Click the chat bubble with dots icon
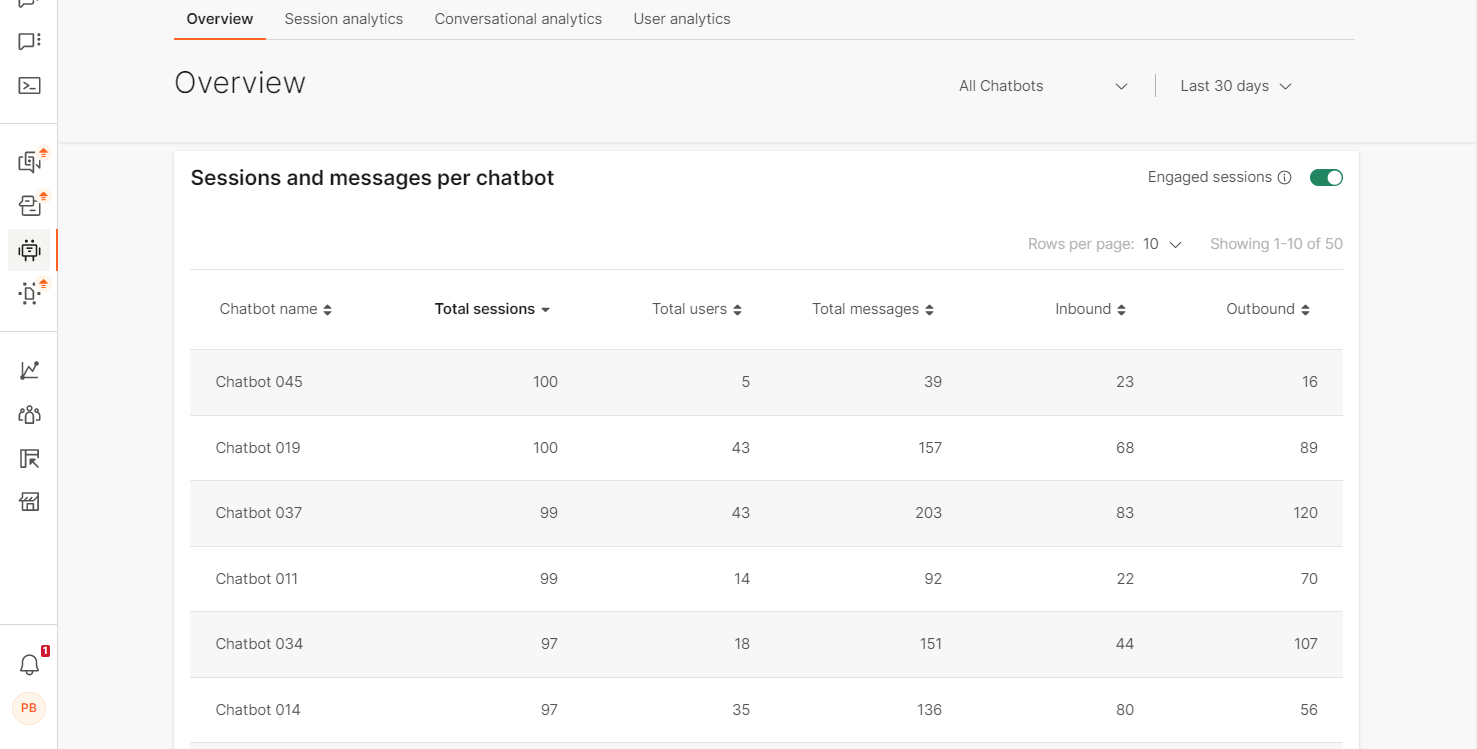Image resolution: width=1477 pixels, height=749 pixels. click(29, 42)
